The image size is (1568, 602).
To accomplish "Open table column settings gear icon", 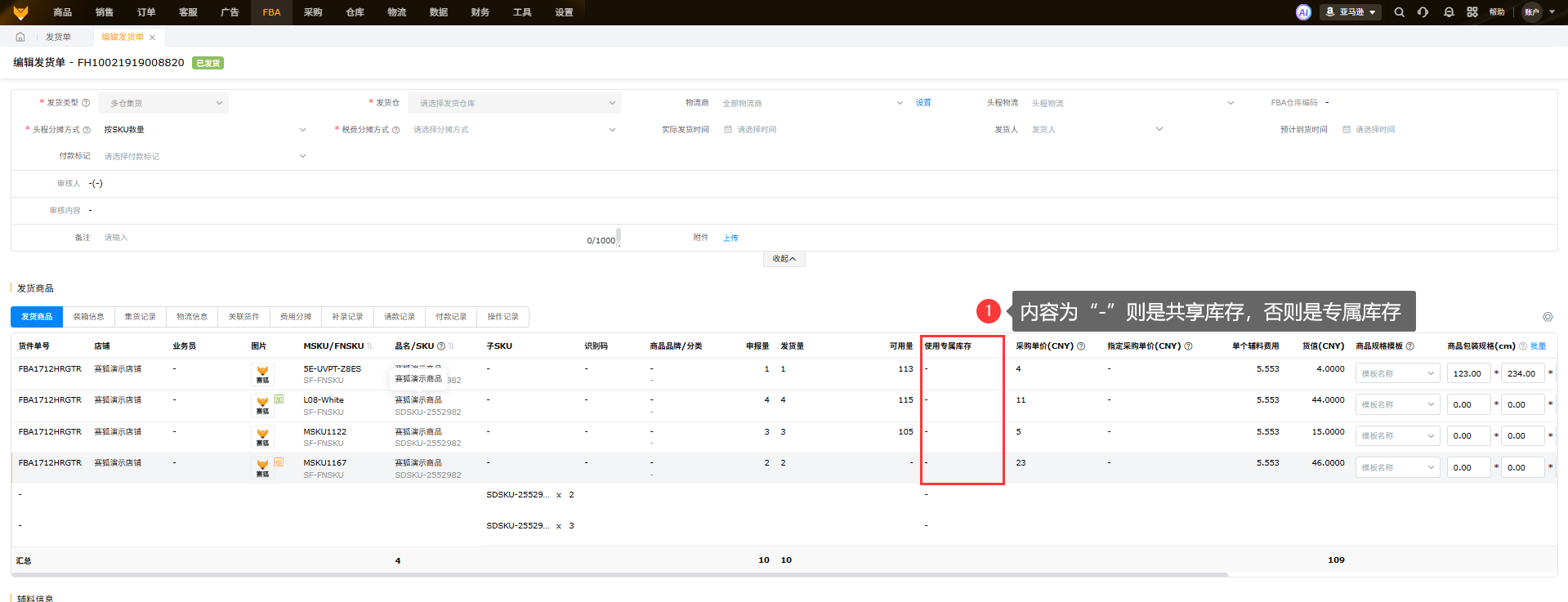I will click(x=1547, y=317).
